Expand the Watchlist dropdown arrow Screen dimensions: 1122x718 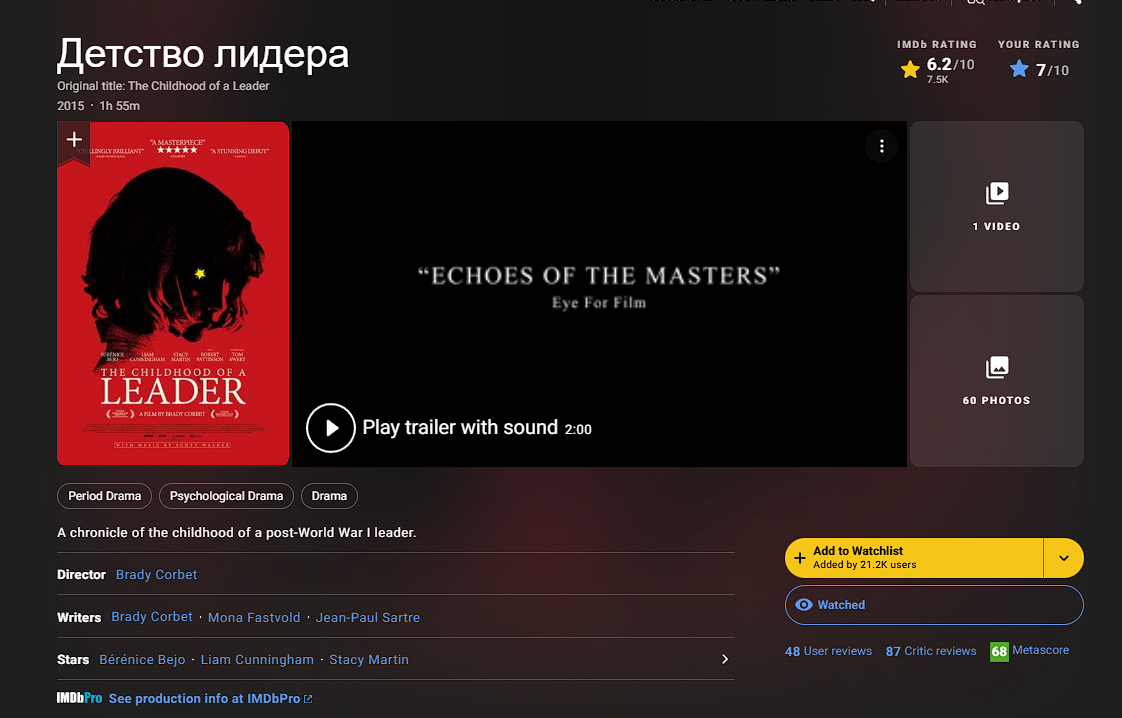click(1064, 558)
